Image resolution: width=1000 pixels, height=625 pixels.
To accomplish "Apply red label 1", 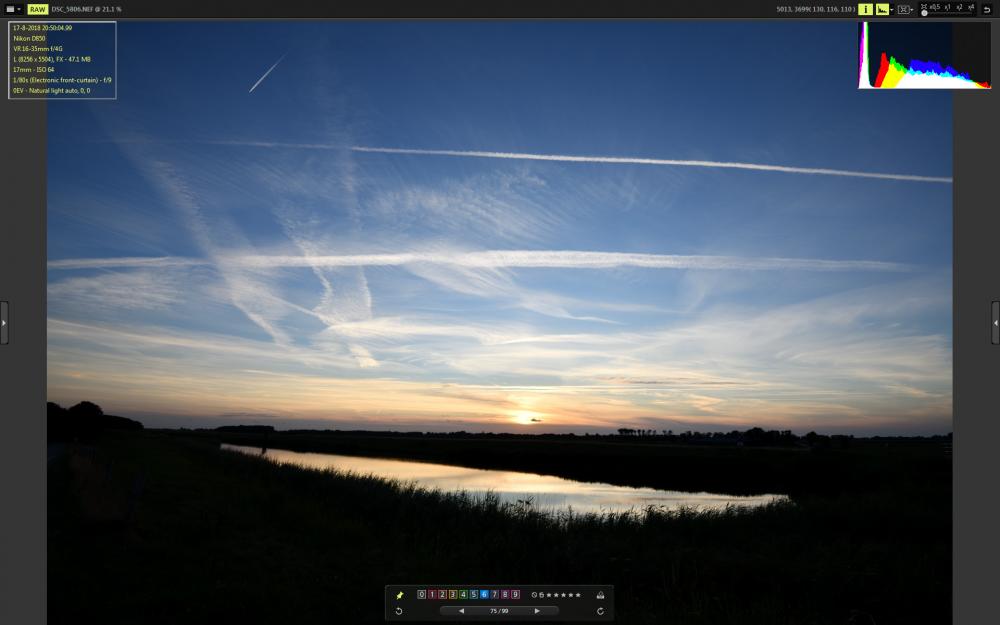I will pyautogui.click(x=432, y=594).
